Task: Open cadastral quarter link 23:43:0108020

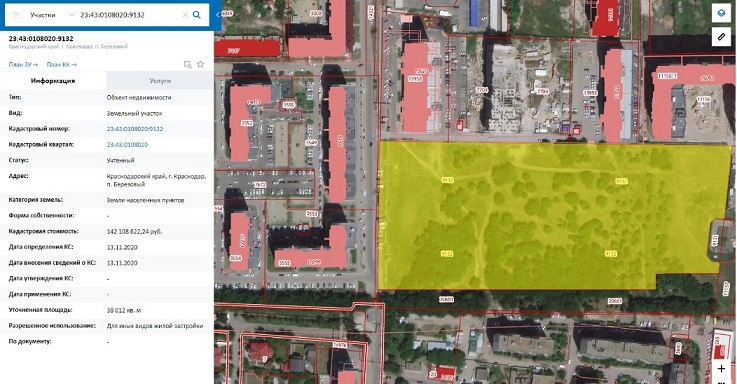Action: click(x=127, y=145)
